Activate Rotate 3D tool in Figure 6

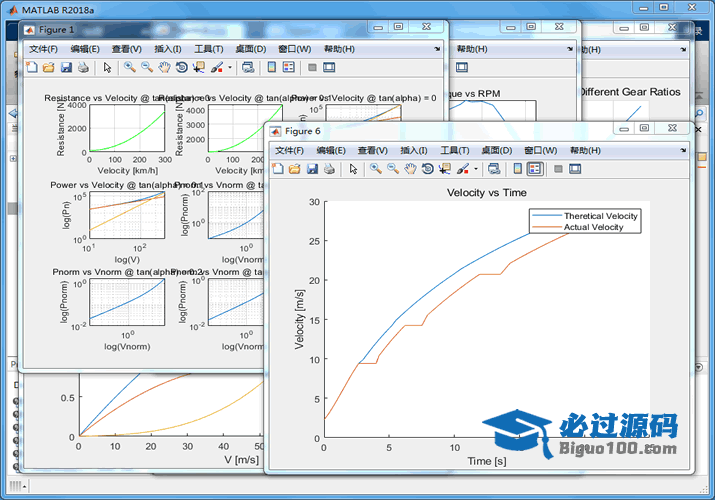(427, 169)
